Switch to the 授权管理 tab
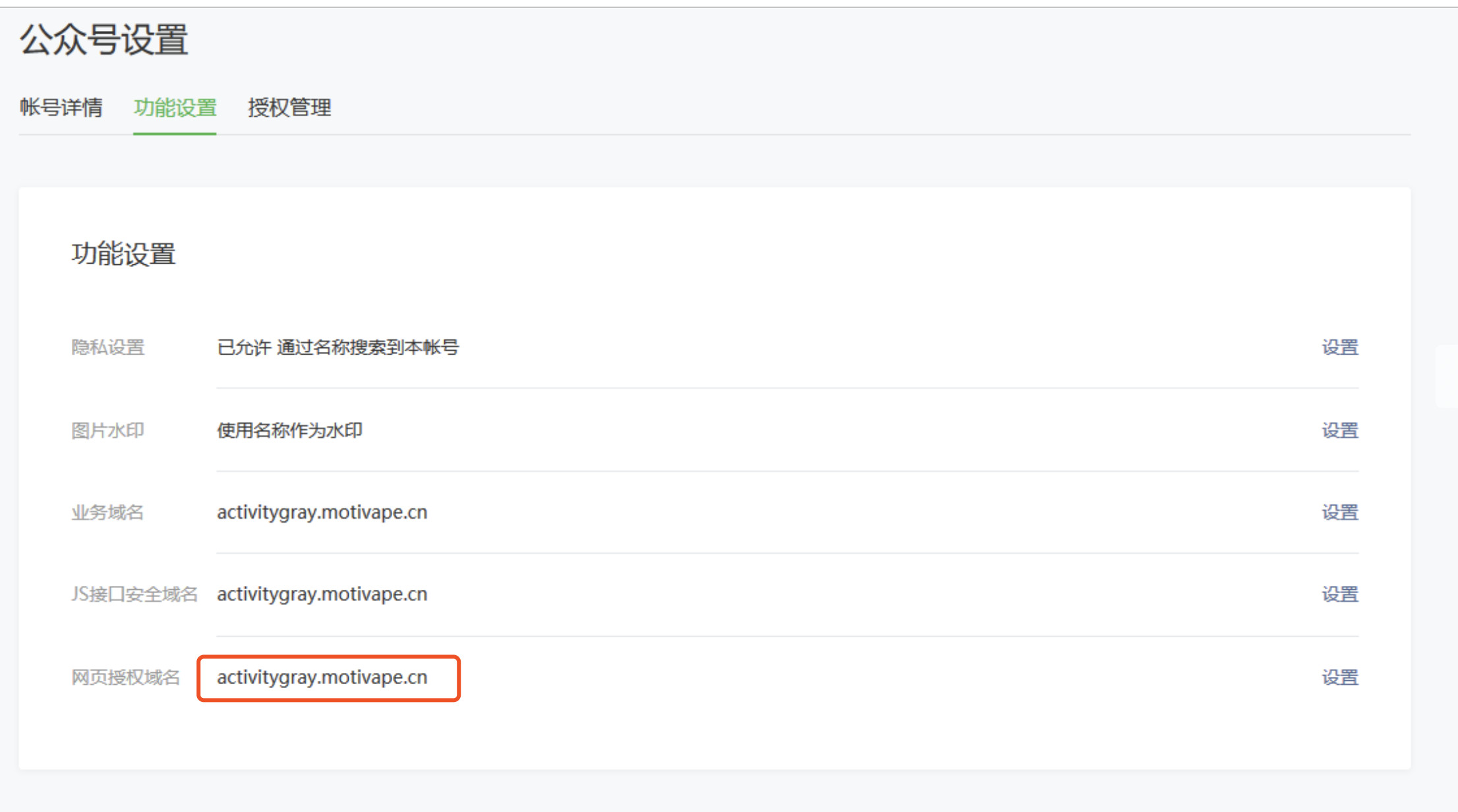1458x812 pixels. click(289, 107)
